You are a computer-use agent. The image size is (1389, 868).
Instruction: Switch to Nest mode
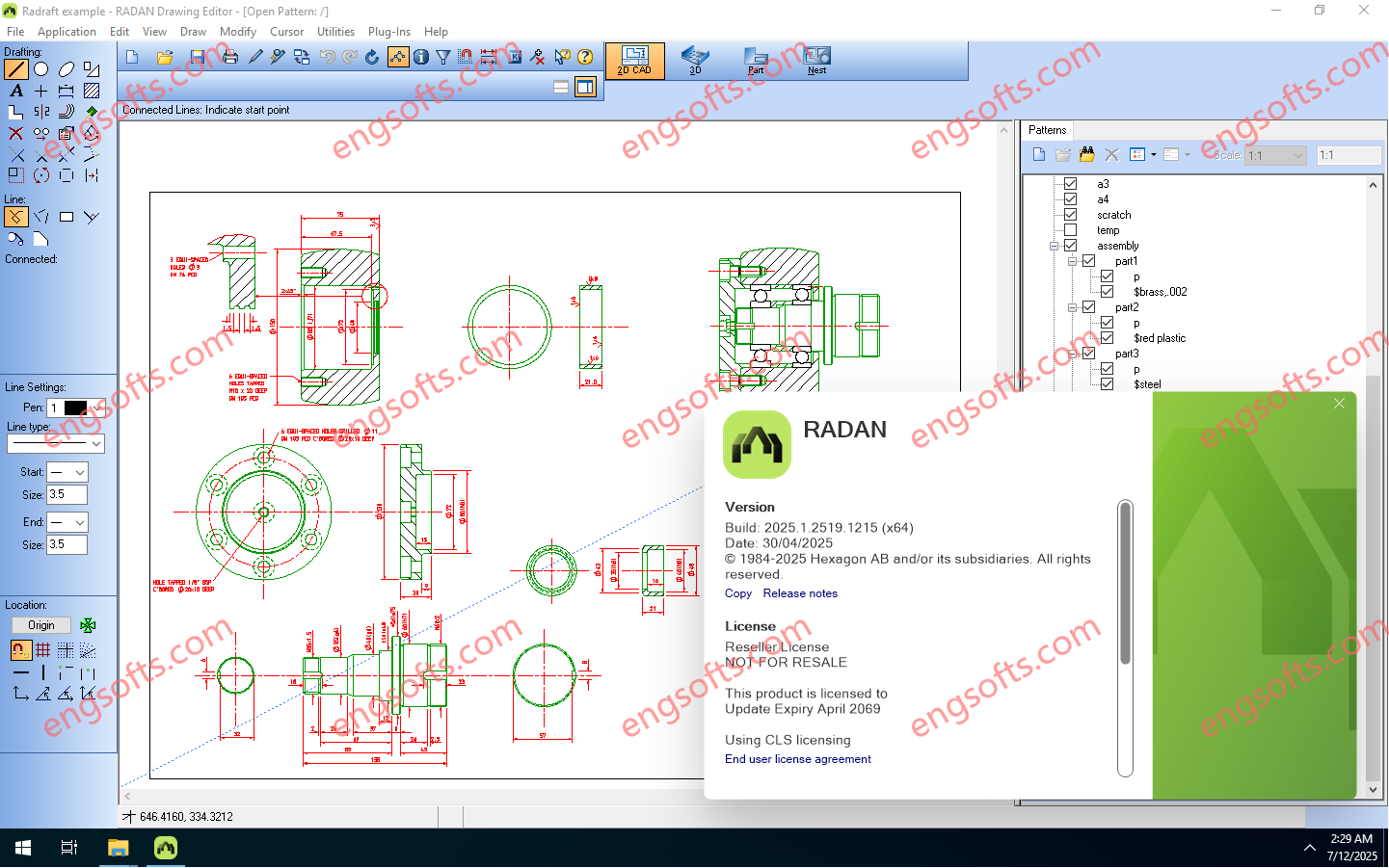tap(816, 61)
